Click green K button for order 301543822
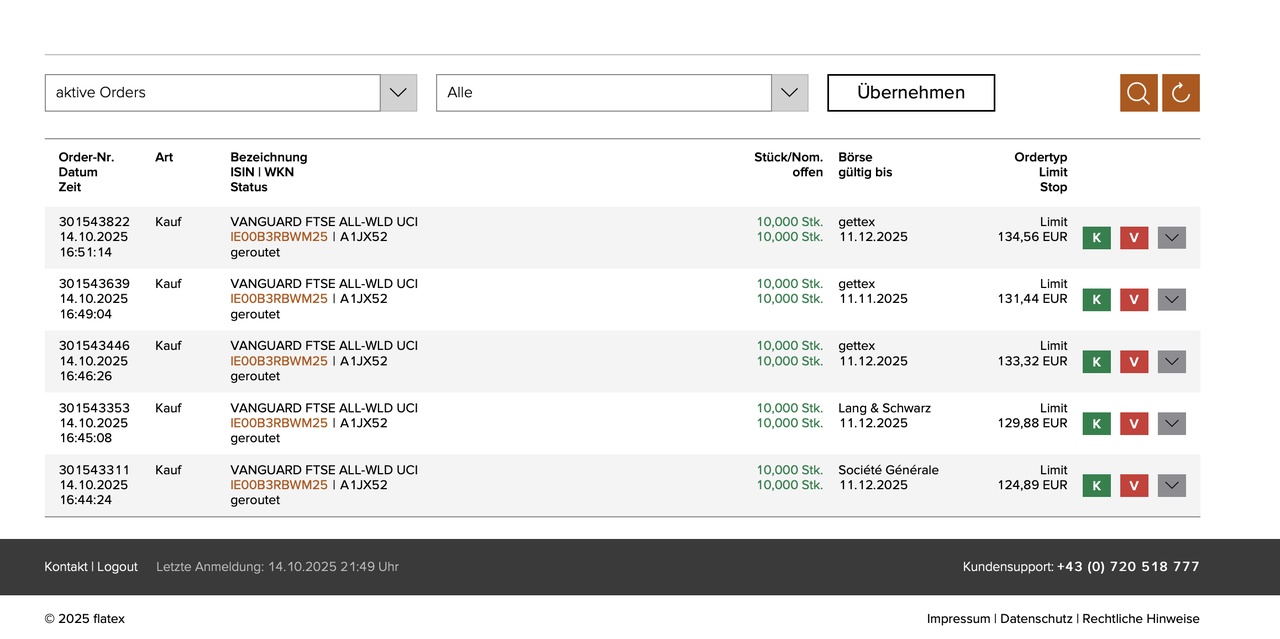The height and width of the screenshot is (639, 1280). coord(1096,238)
